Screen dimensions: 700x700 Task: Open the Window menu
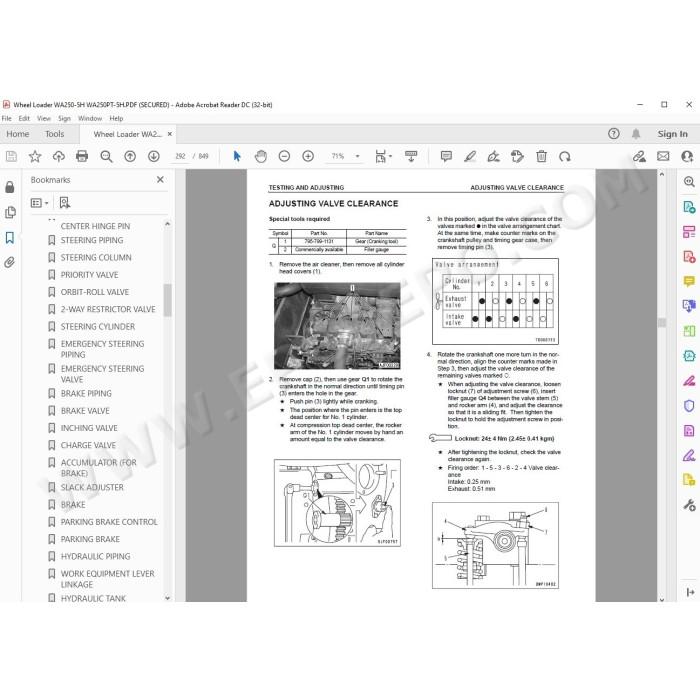[90, 118]
